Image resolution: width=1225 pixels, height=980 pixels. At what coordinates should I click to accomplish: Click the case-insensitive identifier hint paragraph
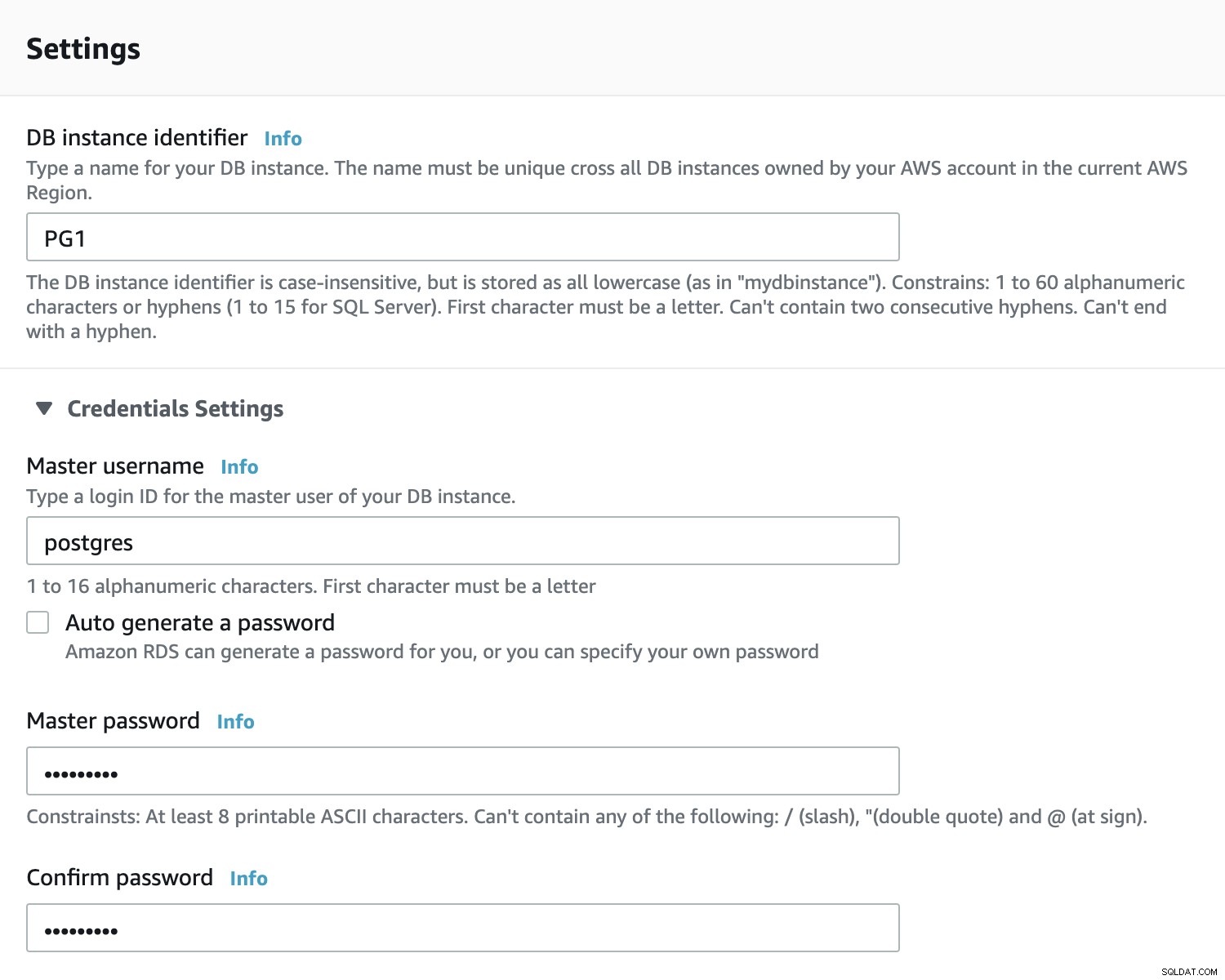605,307
